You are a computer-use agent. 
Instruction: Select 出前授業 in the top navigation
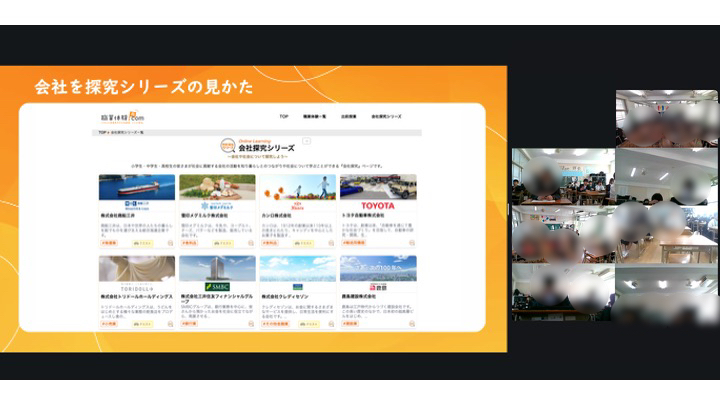pyautogui.click(x=348, y=117)
